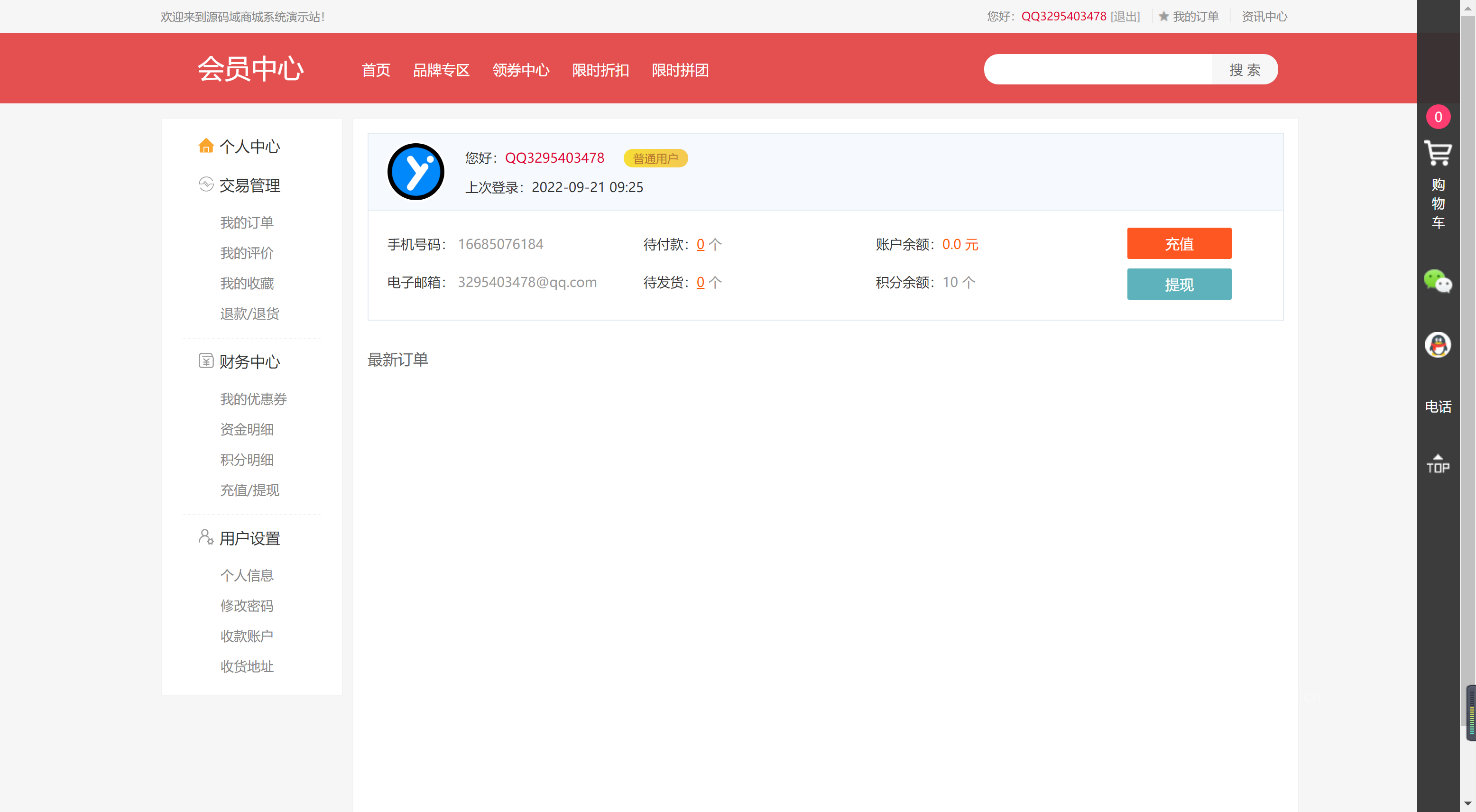1476x812 pixels.
Task: Click the 充值 recharge button
Action: [x=1179, y=243]
